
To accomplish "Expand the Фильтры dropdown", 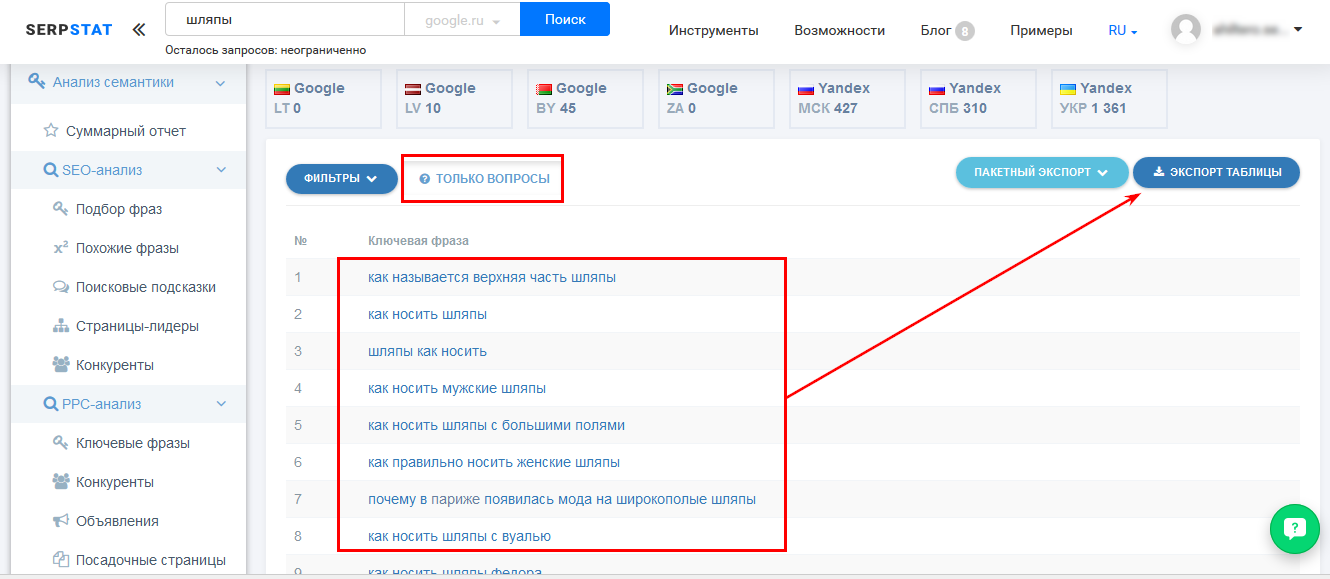I will (334, 178).
